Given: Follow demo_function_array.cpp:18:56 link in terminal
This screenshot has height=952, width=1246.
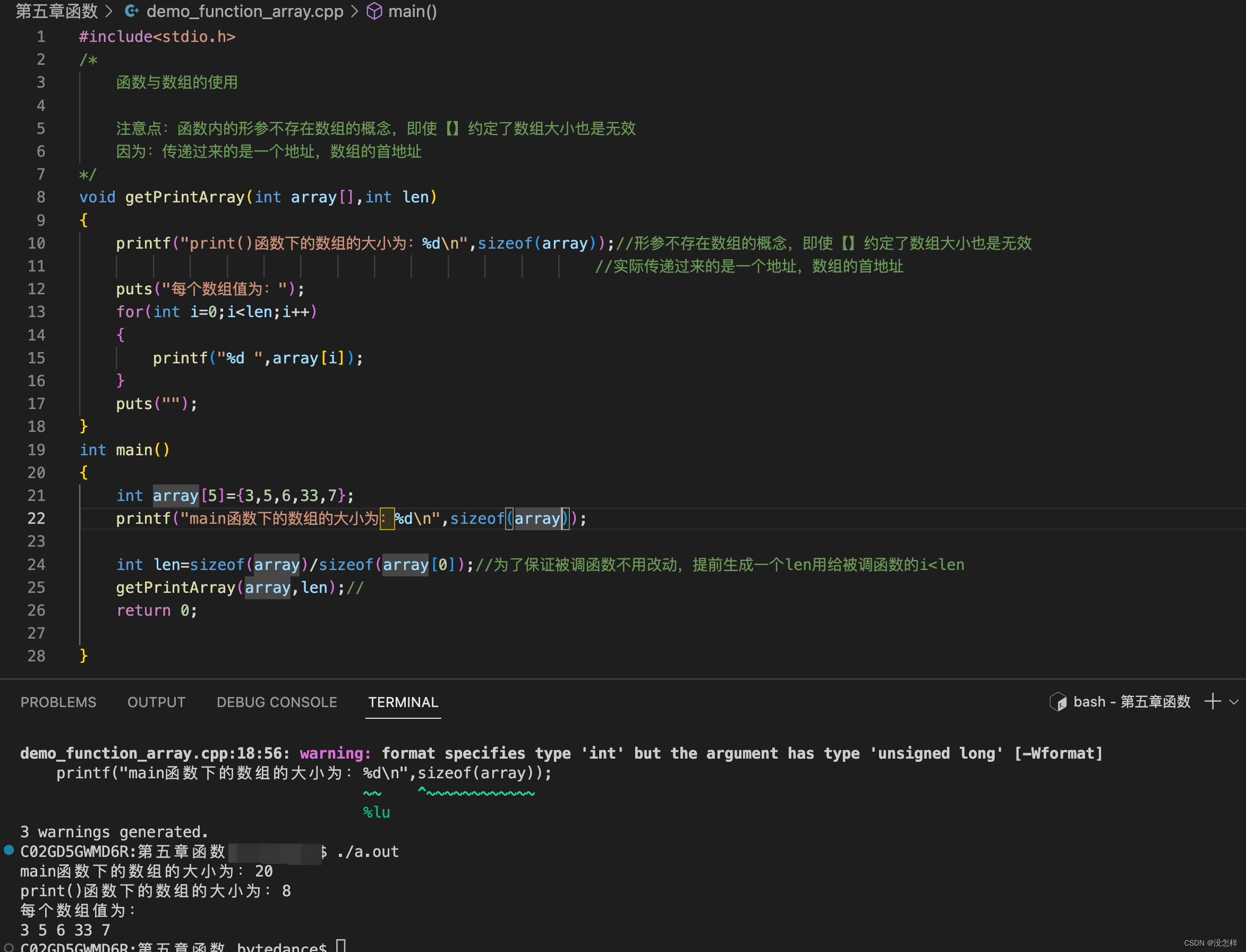Looking at the screenshot, I should click(151, 753).
